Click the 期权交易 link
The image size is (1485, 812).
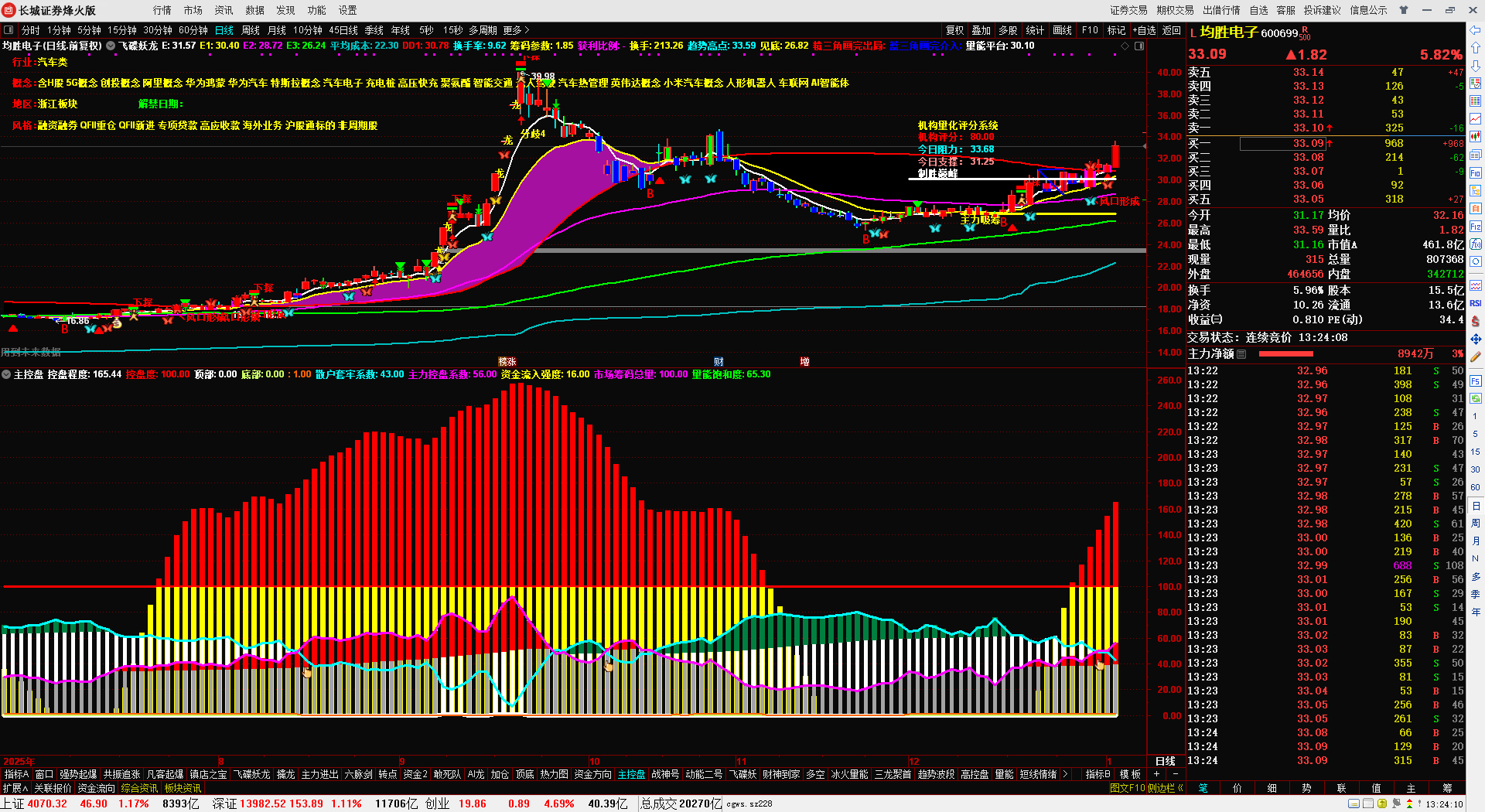1176,10
